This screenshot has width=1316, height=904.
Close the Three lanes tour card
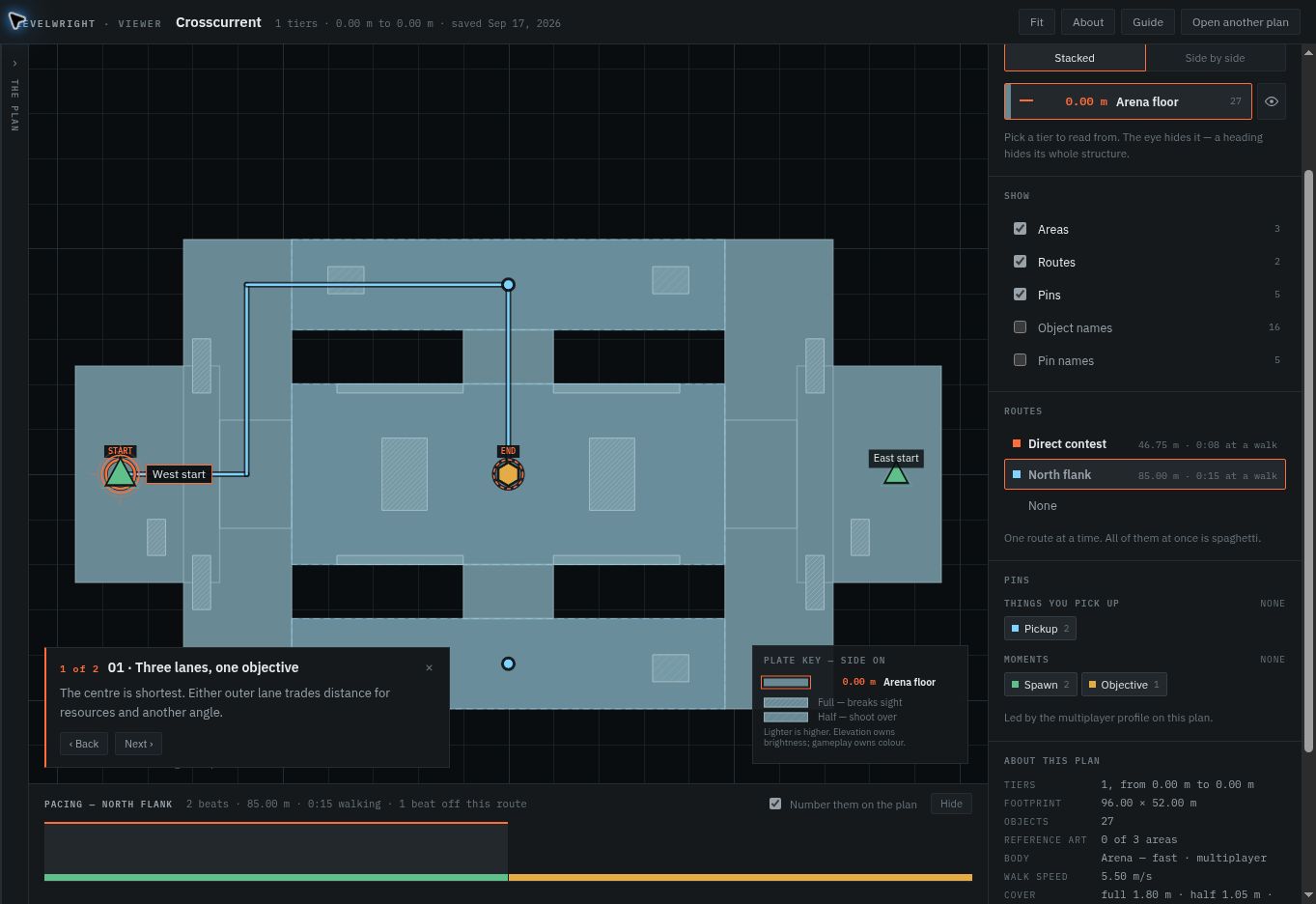[430, 667]
